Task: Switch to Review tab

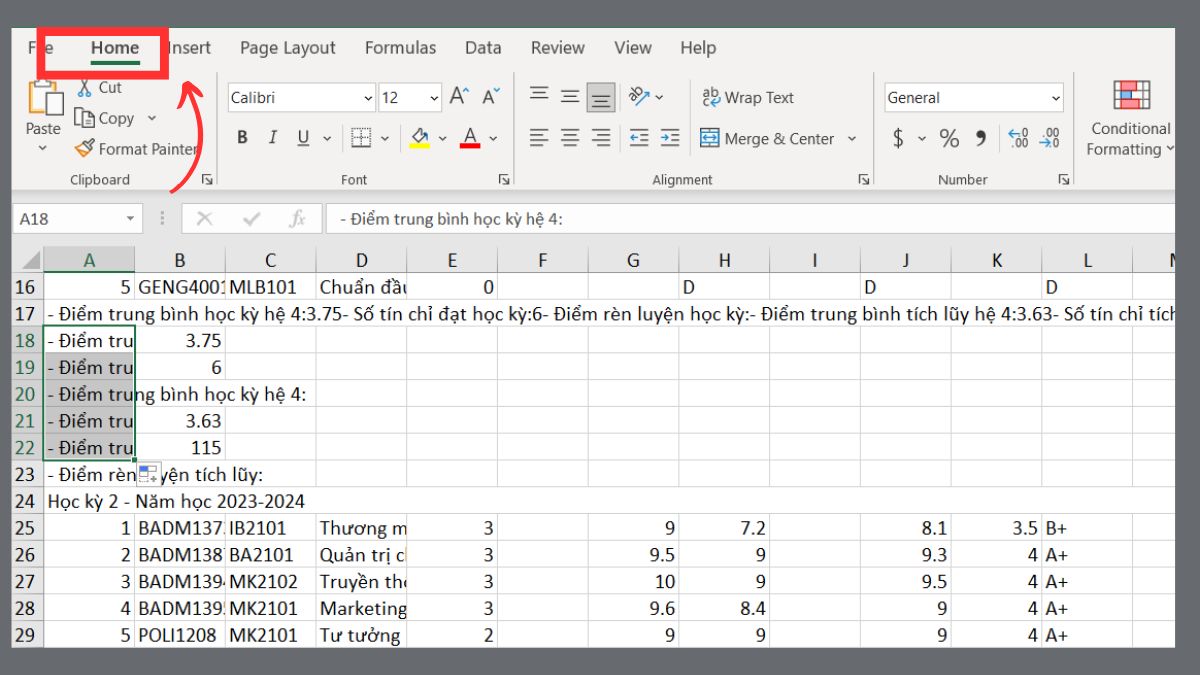Action: (558, 48)
